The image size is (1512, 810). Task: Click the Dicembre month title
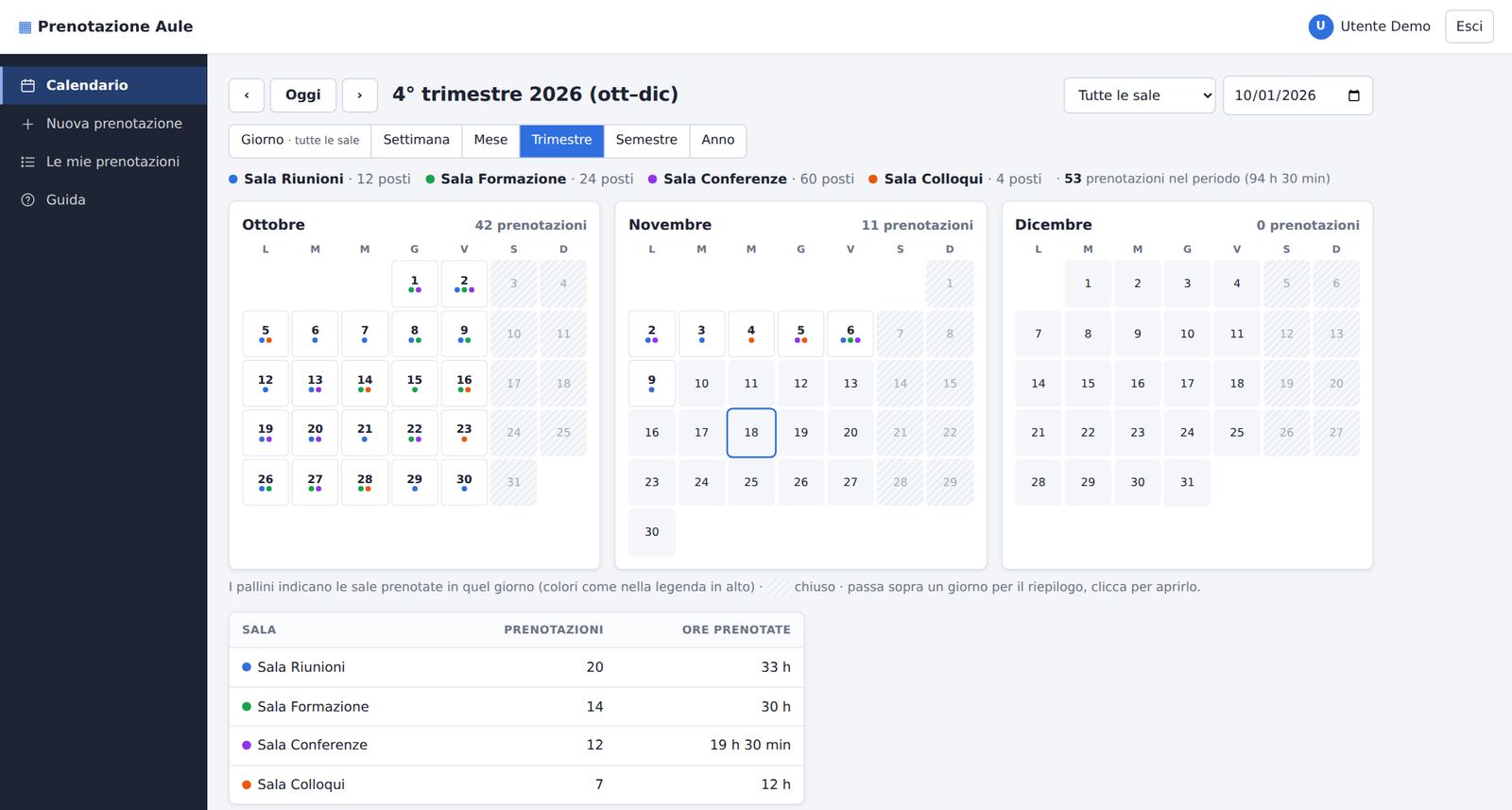click(x=1053, y=225)
